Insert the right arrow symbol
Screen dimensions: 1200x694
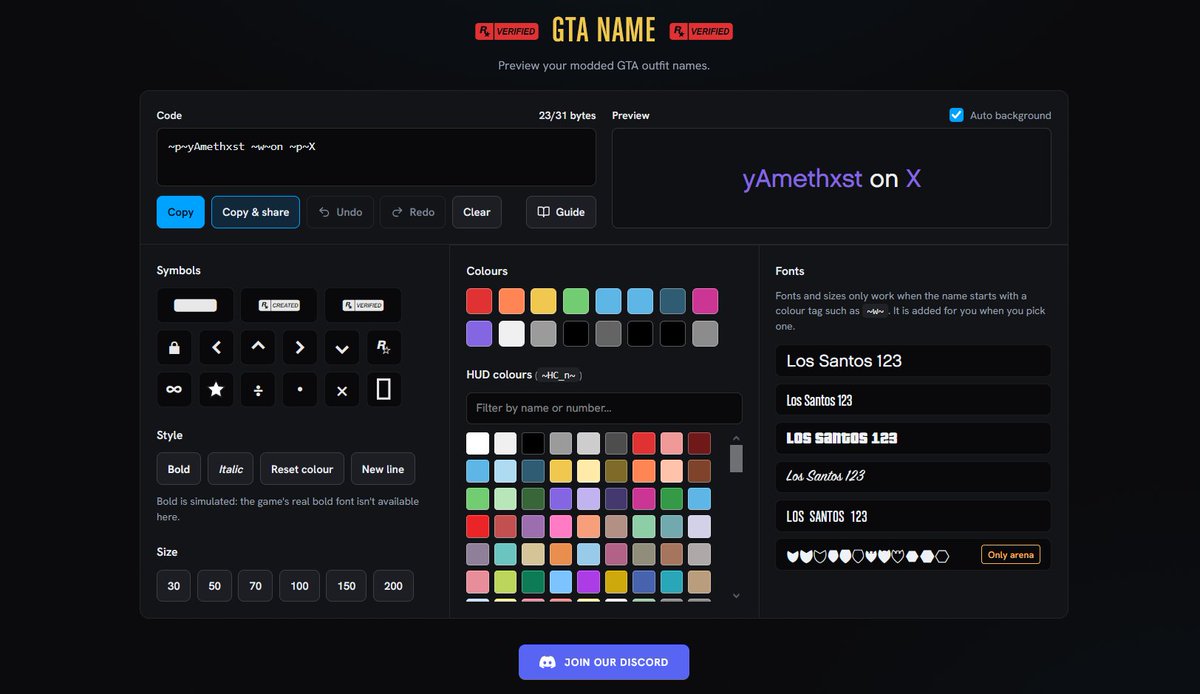coord(300,347)
